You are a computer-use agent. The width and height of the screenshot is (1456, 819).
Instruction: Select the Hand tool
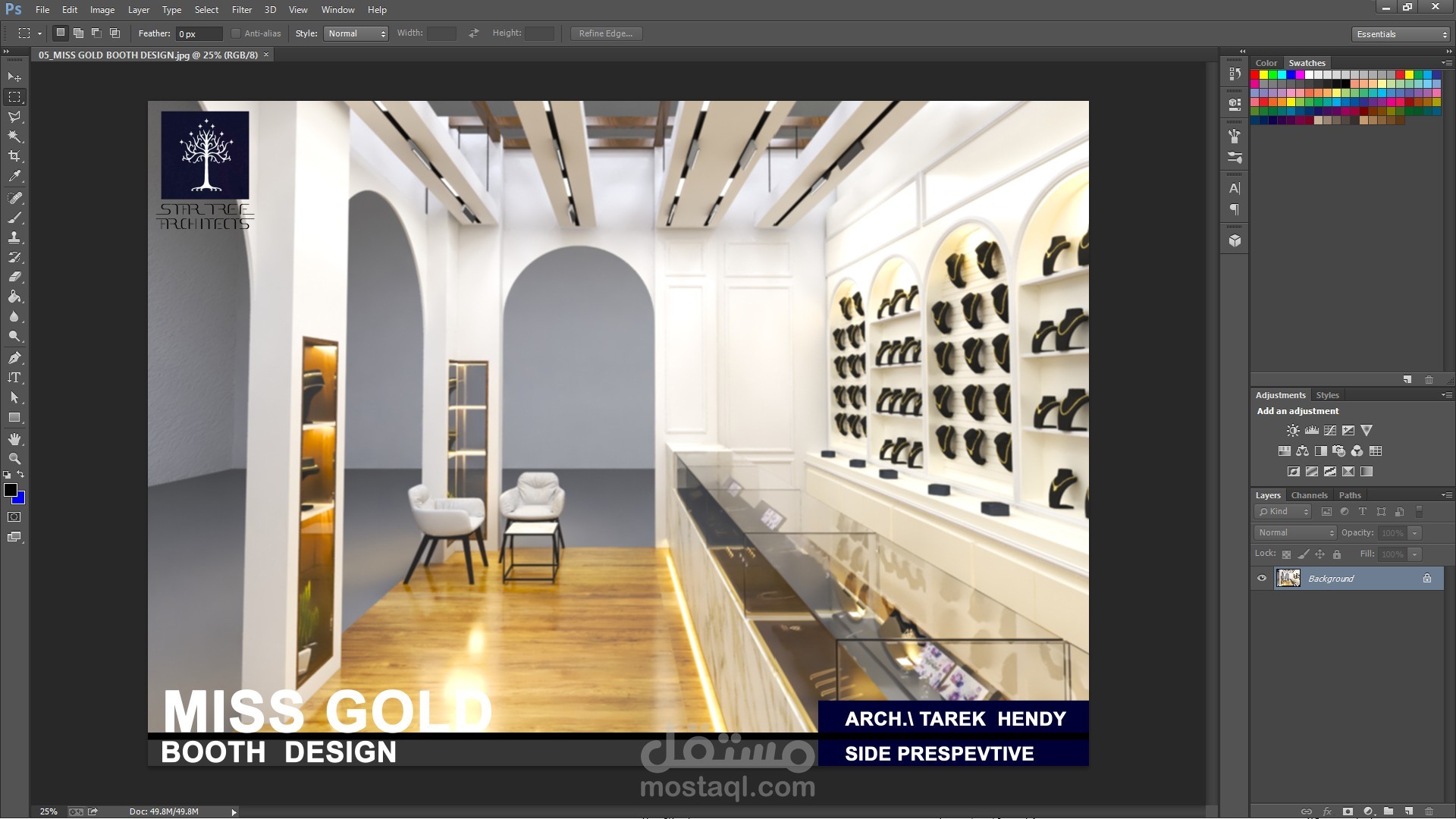point(14,439)
